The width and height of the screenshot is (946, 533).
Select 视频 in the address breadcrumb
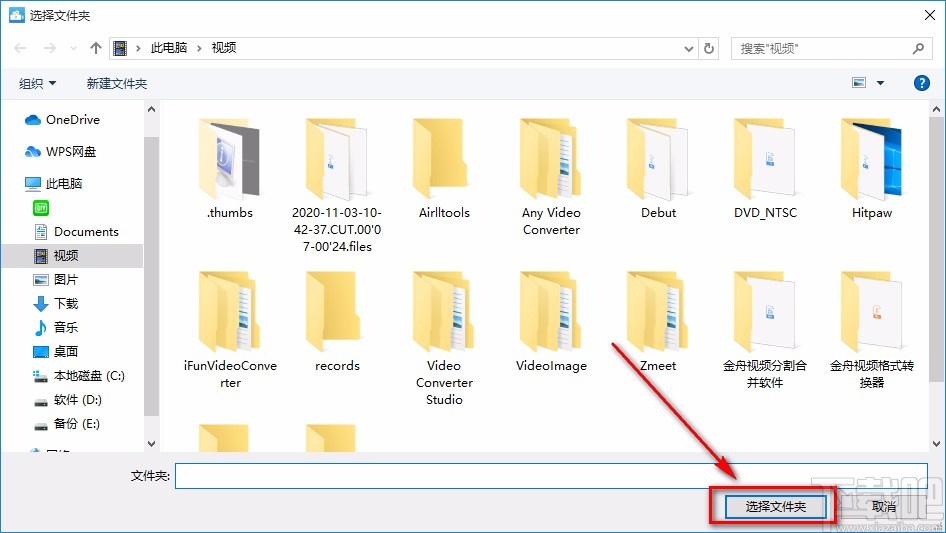click(224, 48)
